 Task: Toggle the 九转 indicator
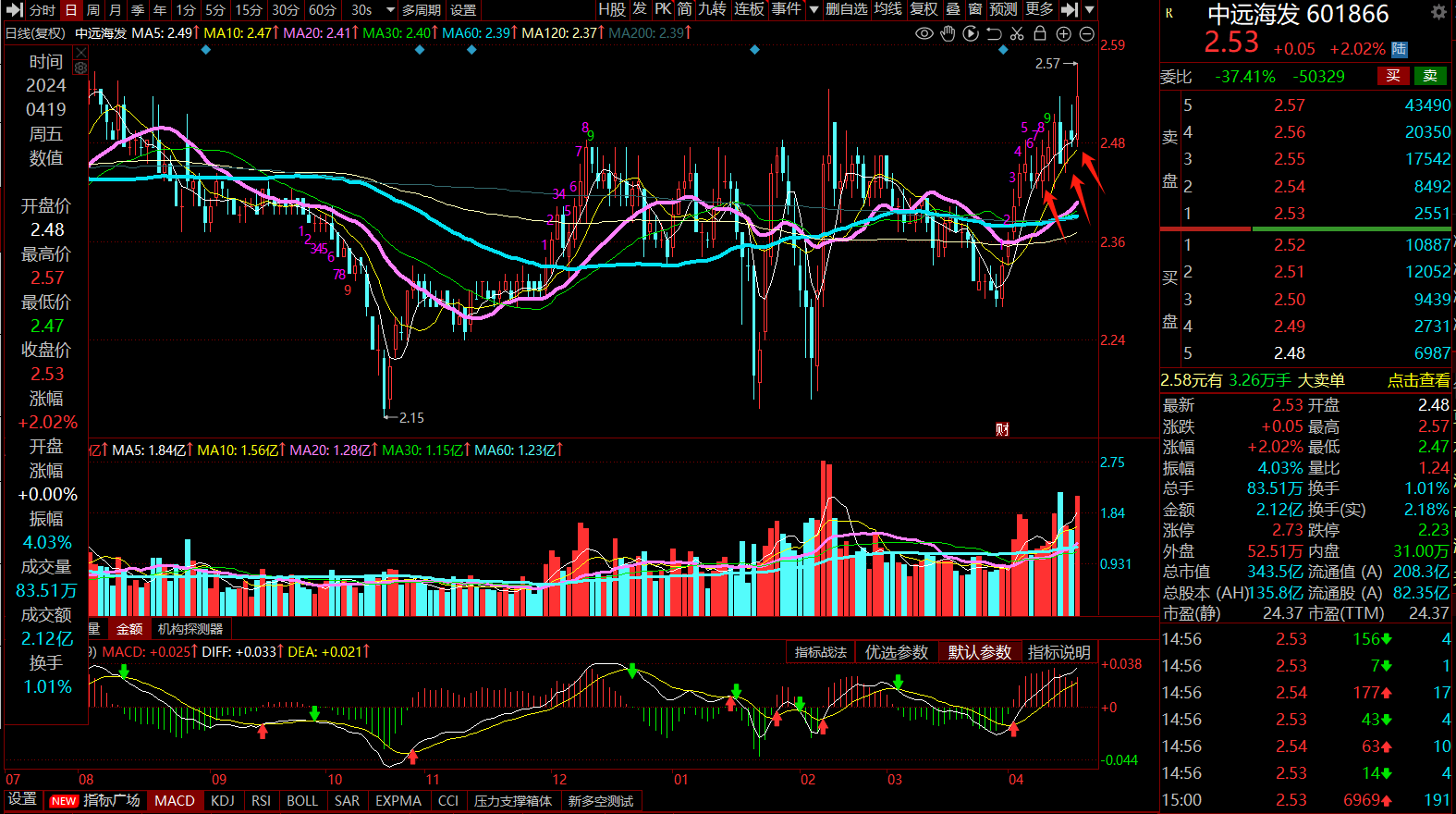coord(712,9)
